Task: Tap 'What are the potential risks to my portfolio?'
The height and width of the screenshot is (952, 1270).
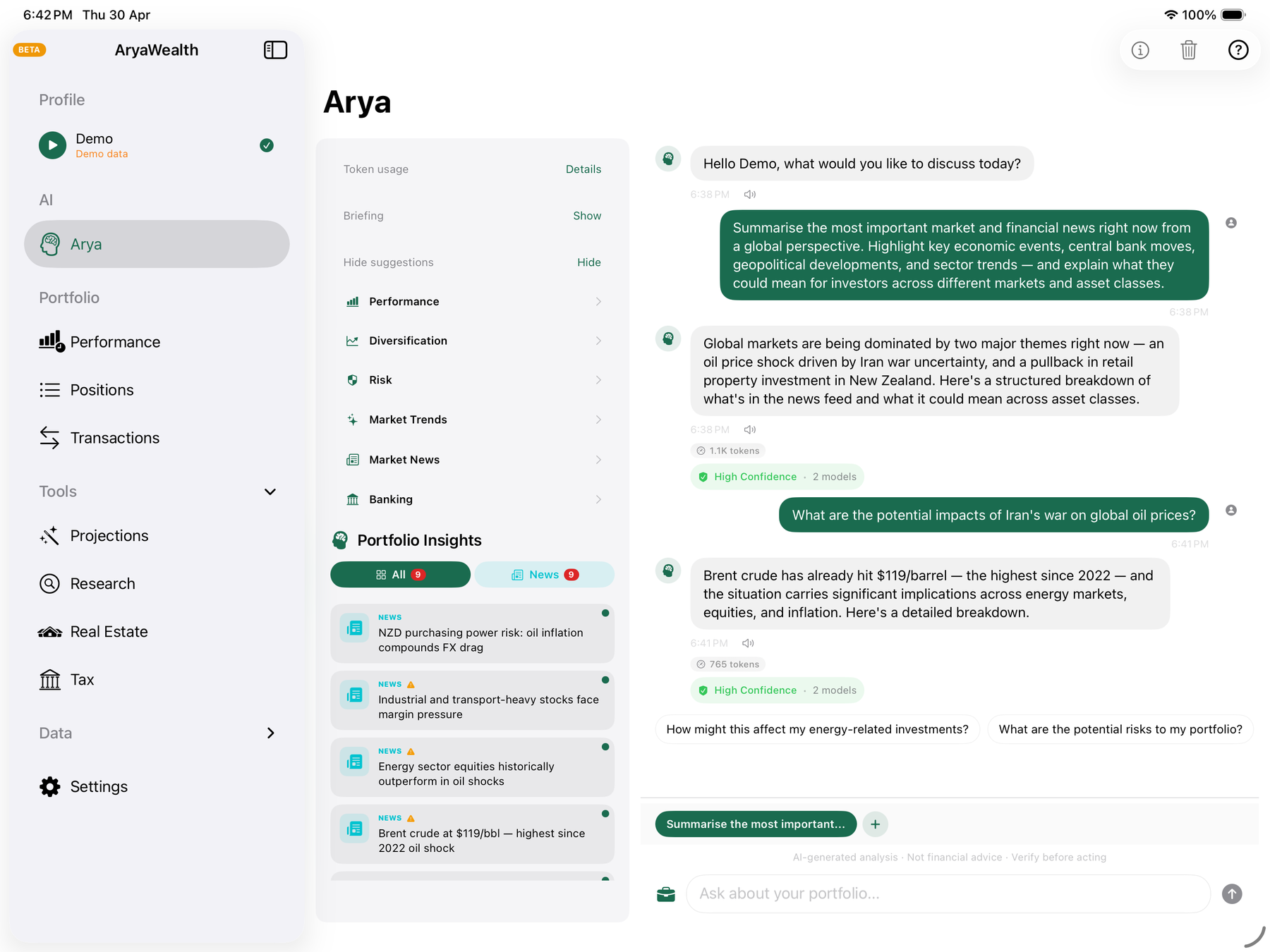Action: pos(1120,729)
